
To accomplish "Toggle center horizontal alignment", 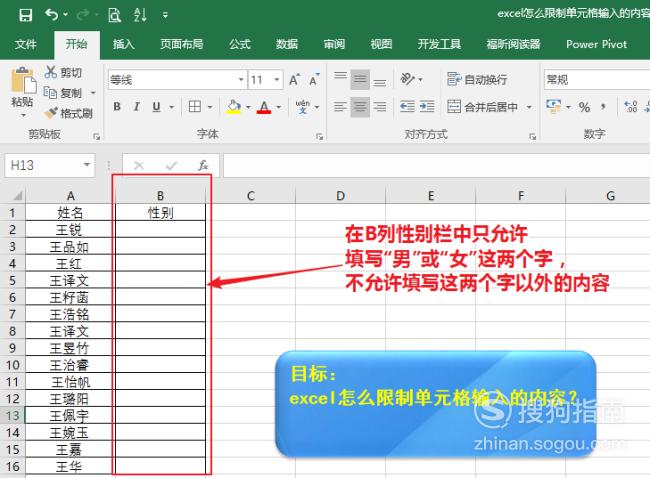I will point(360,107).
